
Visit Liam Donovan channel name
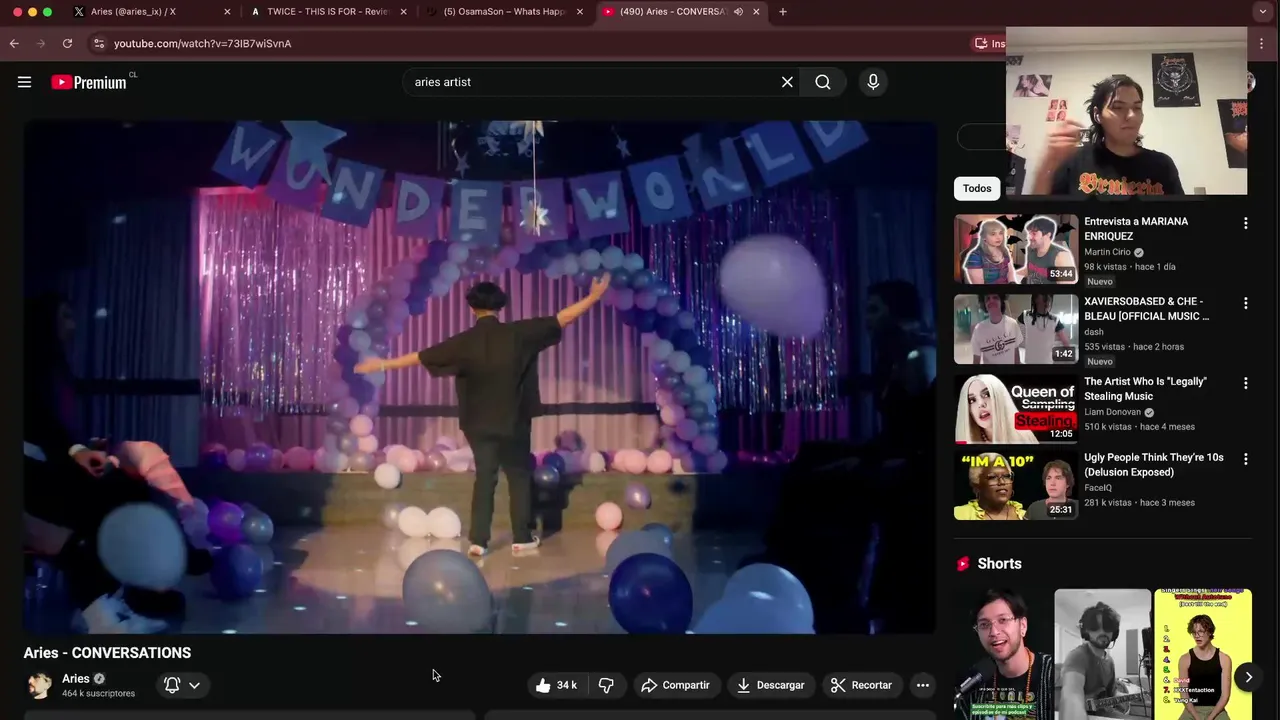[1113, 412]
